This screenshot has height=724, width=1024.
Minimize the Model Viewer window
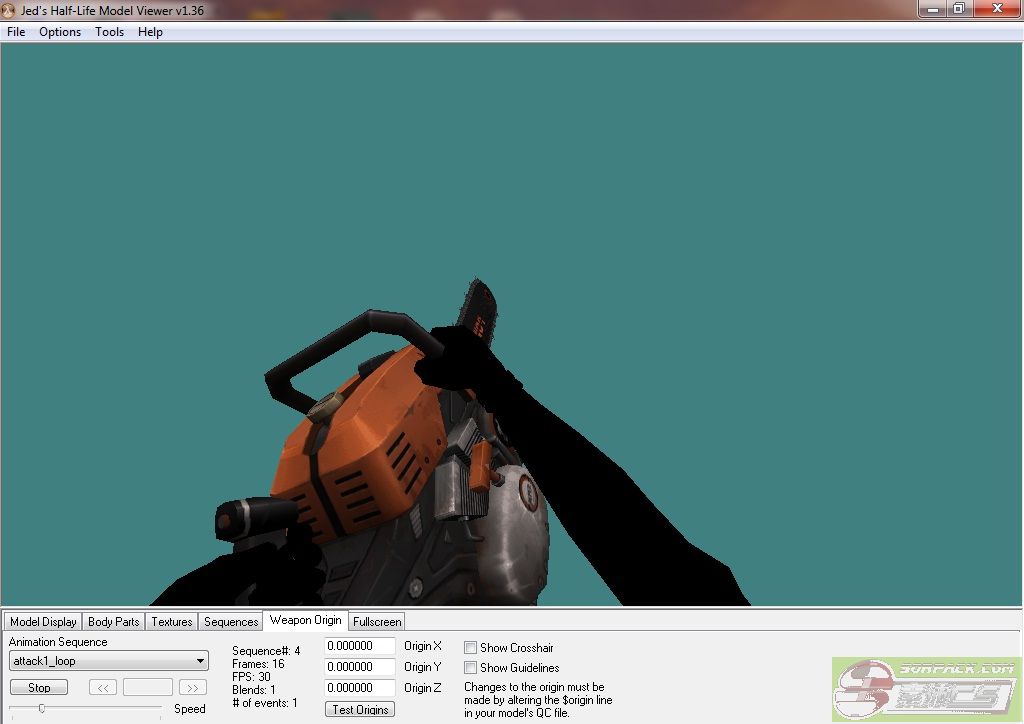click(933, 8)
